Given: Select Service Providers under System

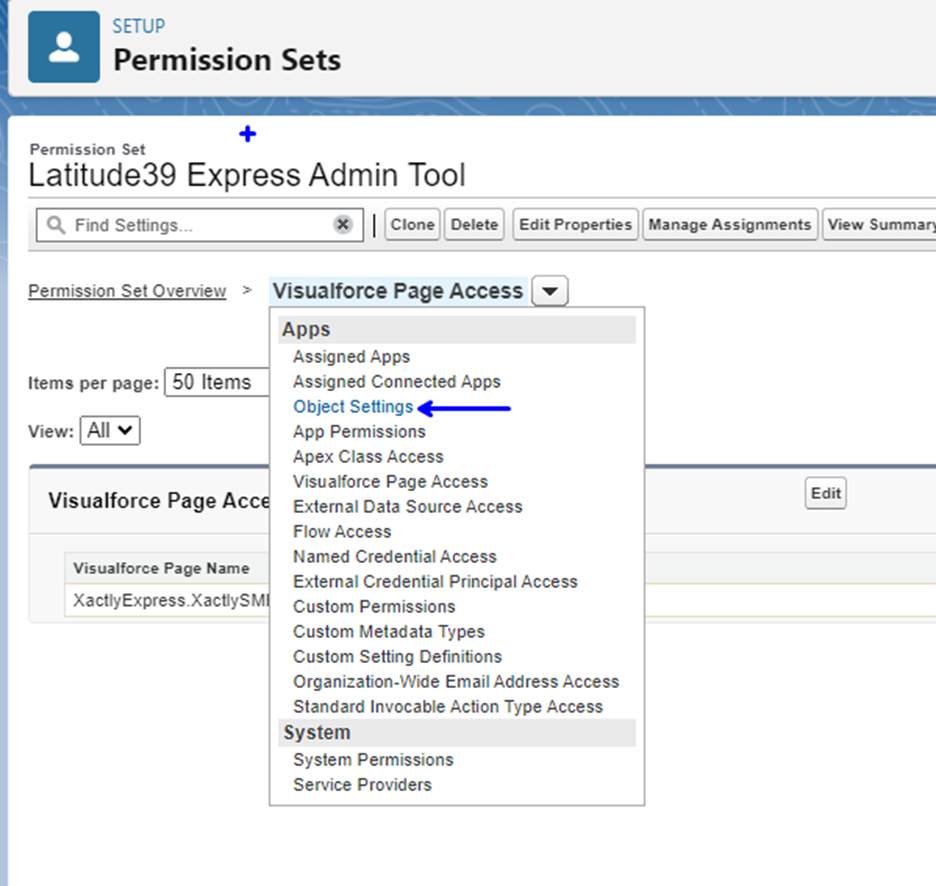Looking at the screenshot, I should coord(362,785).
